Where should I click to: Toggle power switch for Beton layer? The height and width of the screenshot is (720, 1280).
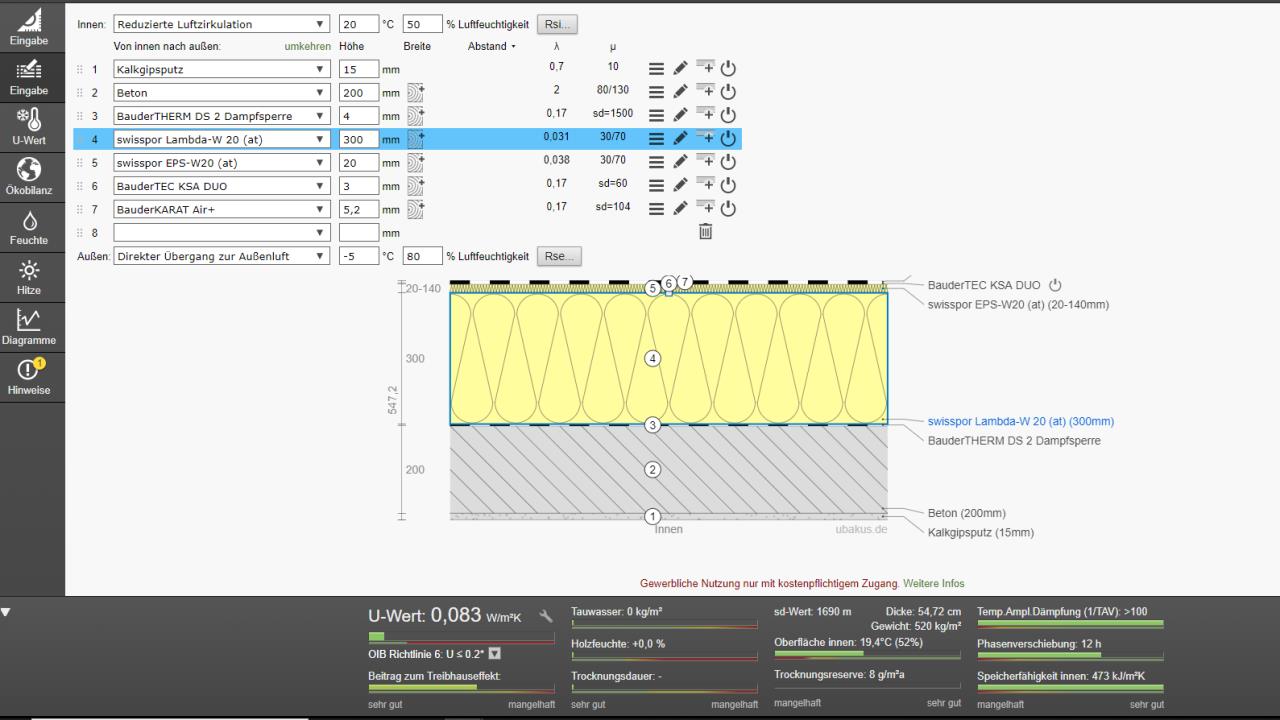pyautogui.click(x=728, y=92)
